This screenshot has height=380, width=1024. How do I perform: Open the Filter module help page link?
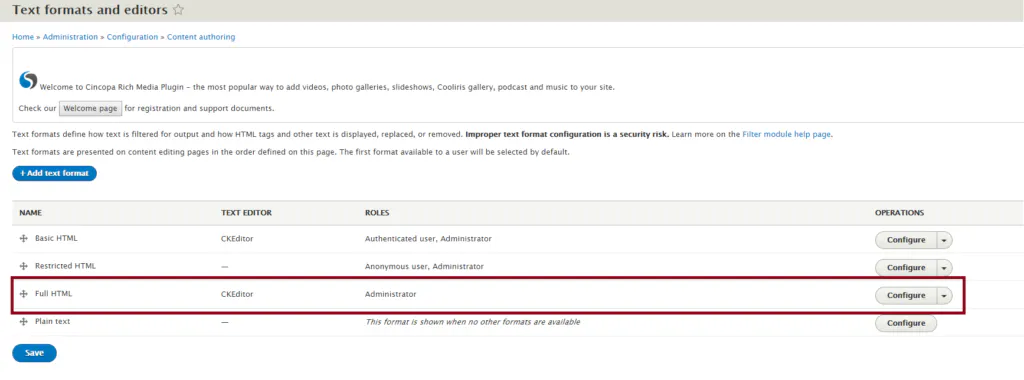point(786,135)
